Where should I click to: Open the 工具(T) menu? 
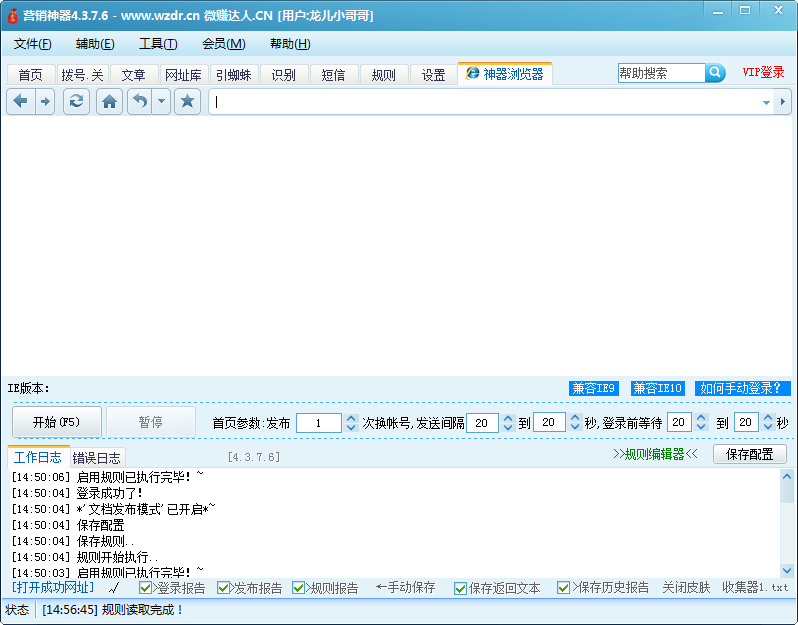pos(158,44)
